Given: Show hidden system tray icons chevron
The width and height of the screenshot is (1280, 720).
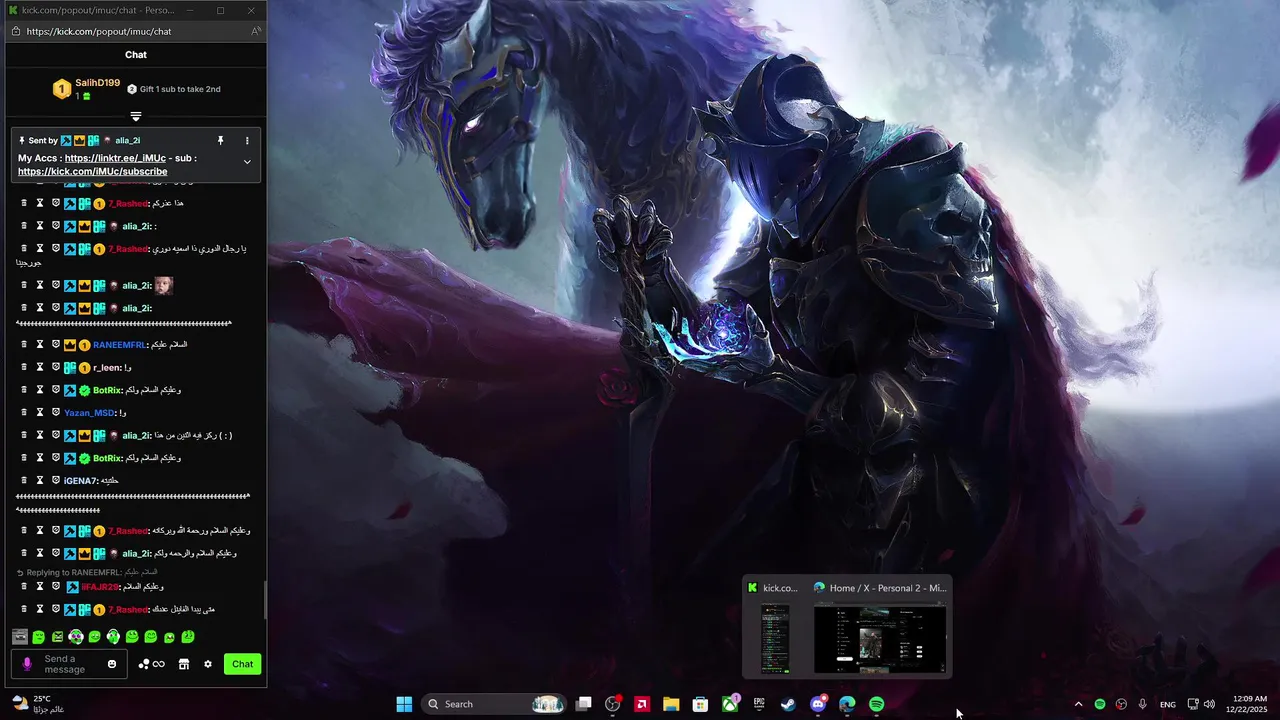Looking at the screenshot, I should pyautogui.click(x=1078, y=704).
